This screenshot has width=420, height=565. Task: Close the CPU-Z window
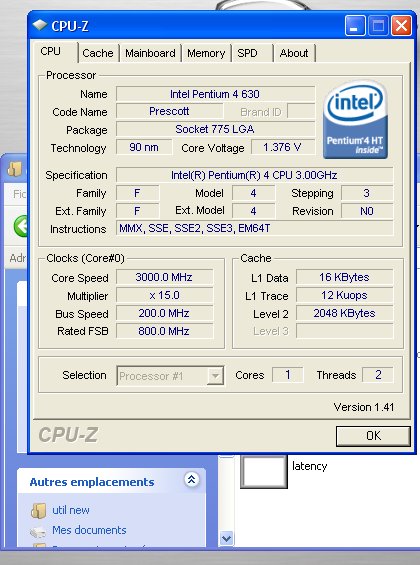click(401, 26)
